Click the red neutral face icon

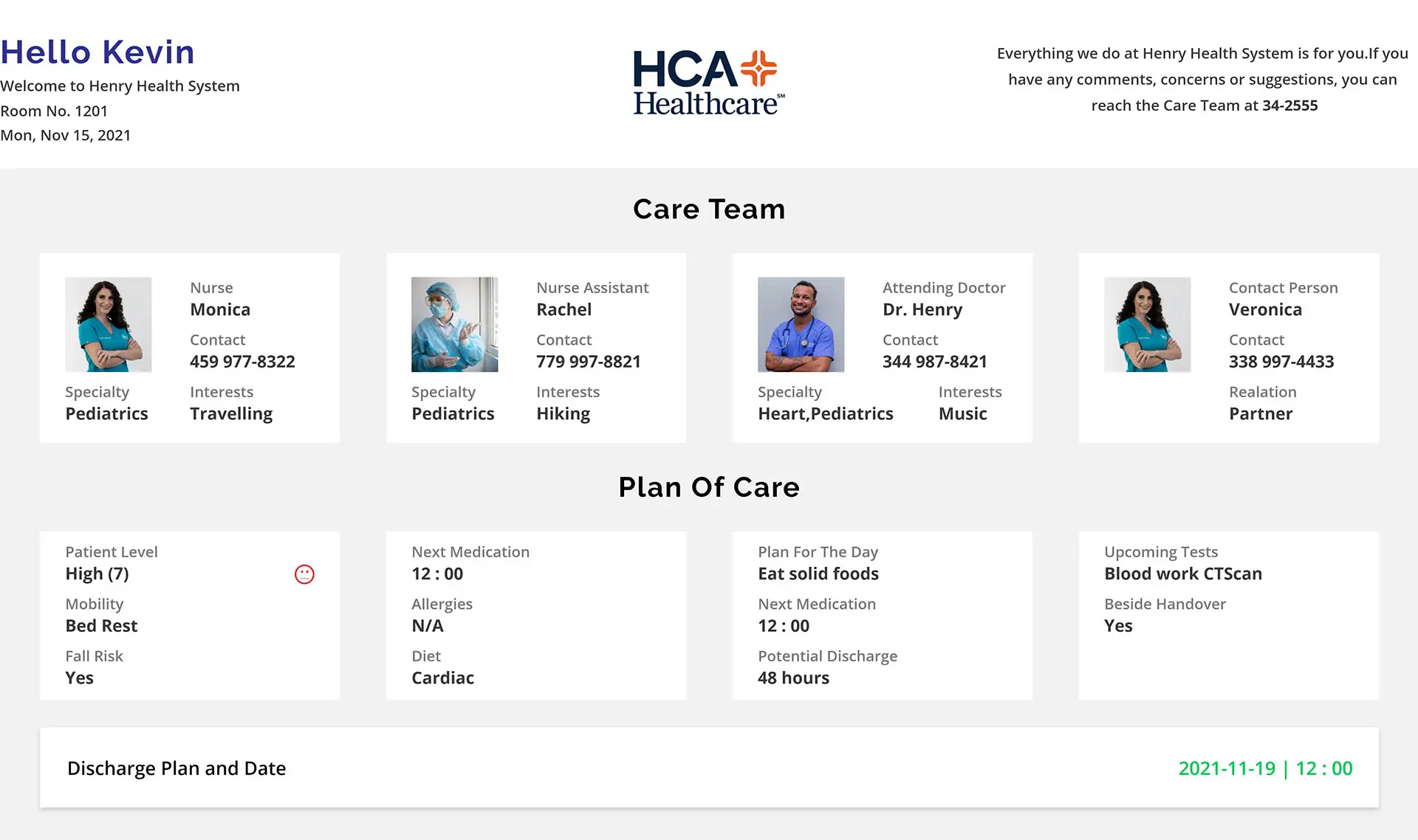304,574
